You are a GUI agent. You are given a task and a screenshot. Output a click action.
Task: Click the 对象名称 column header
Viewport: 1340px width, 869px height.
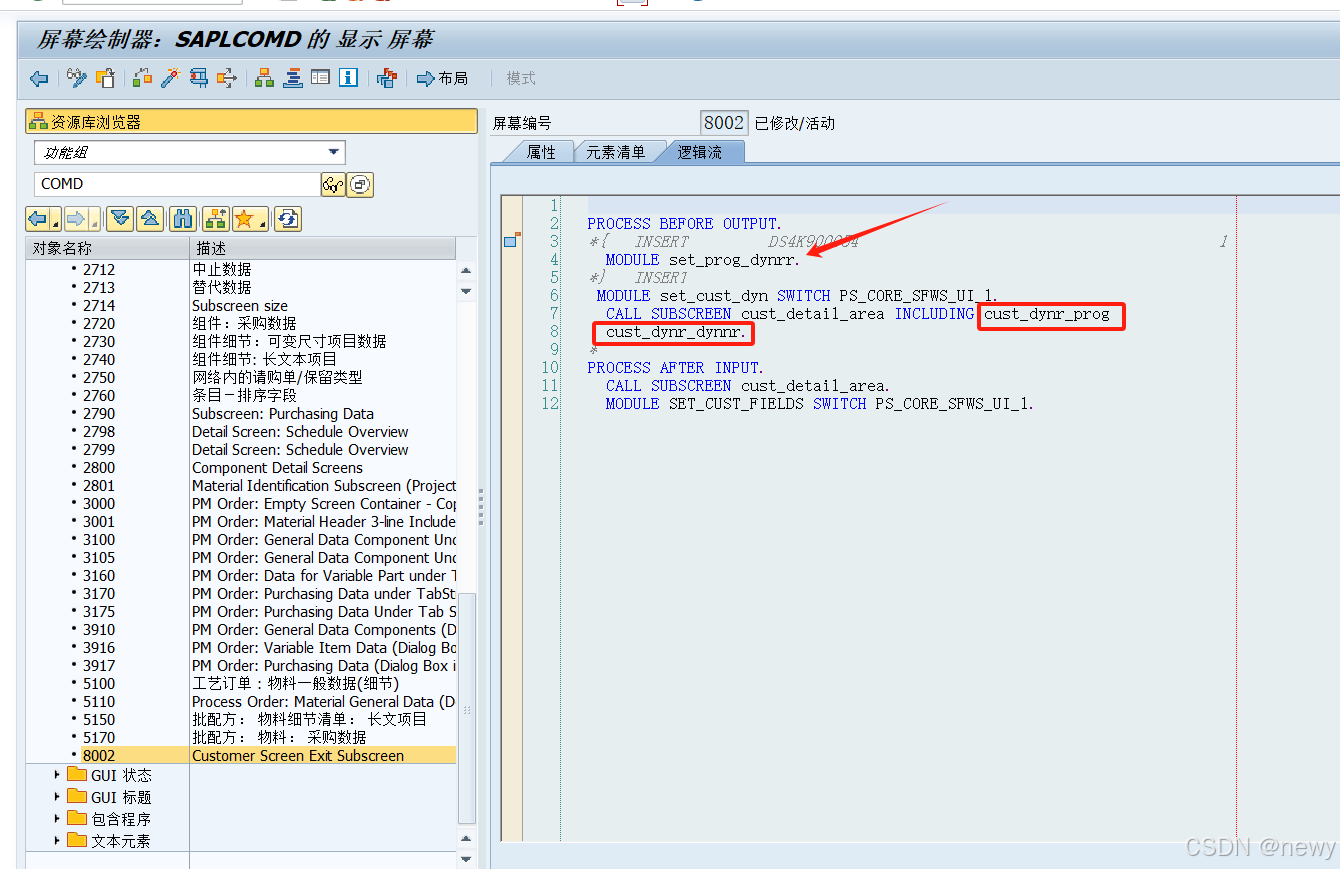[107, 248]
